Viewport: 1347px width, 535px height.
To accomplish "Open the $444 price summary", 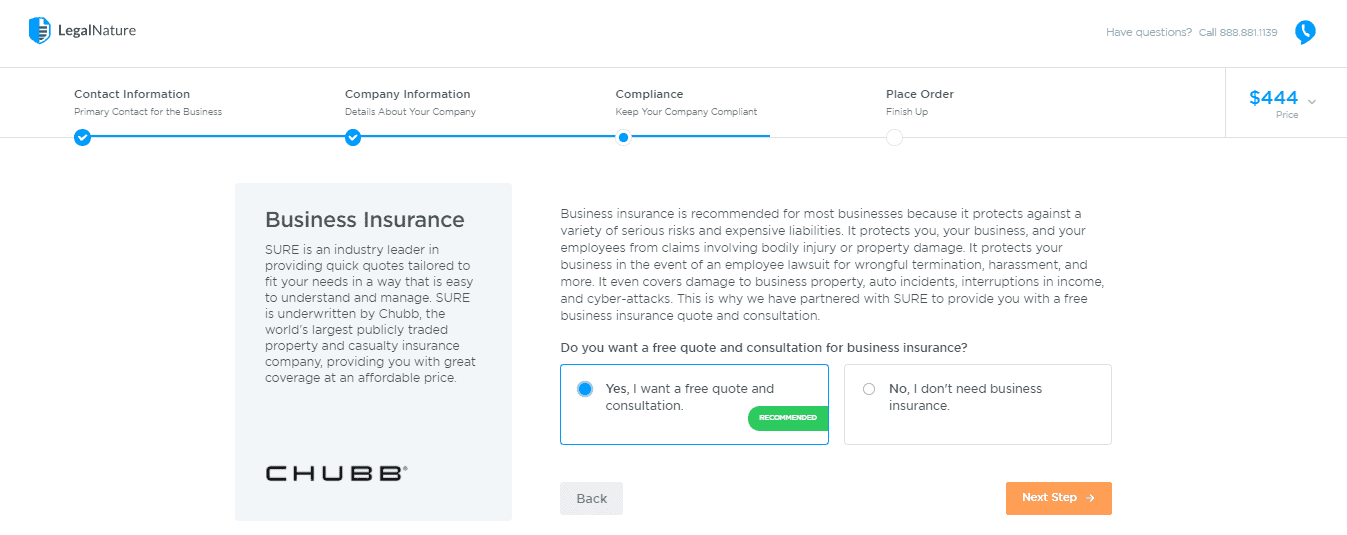I will click(x=1273, y=98).
